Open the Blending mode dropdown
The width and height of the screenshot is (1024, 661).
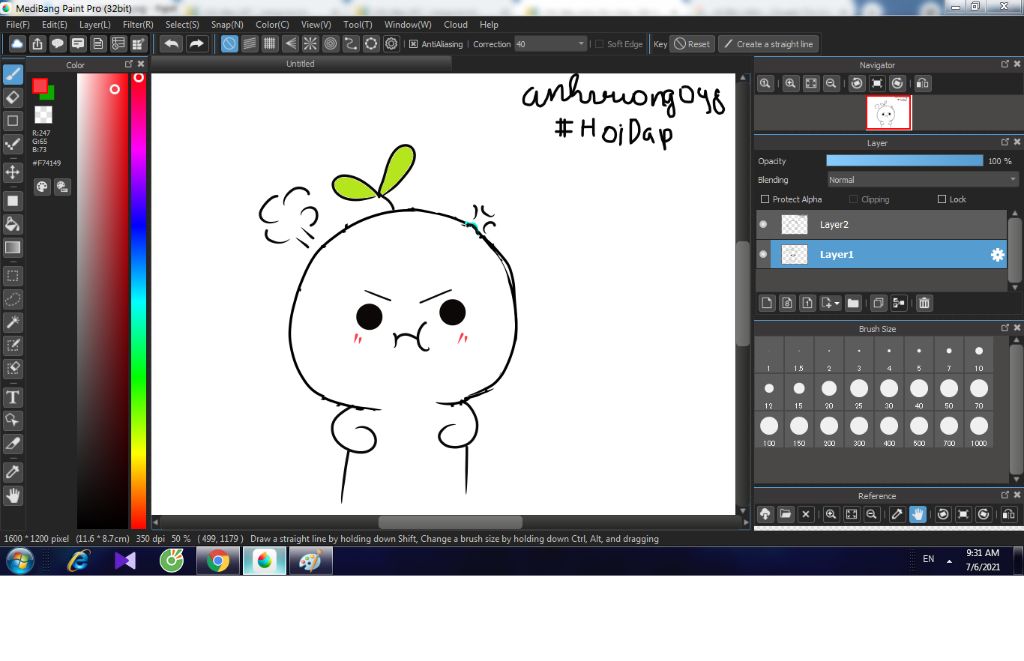(x=922, y=180)
